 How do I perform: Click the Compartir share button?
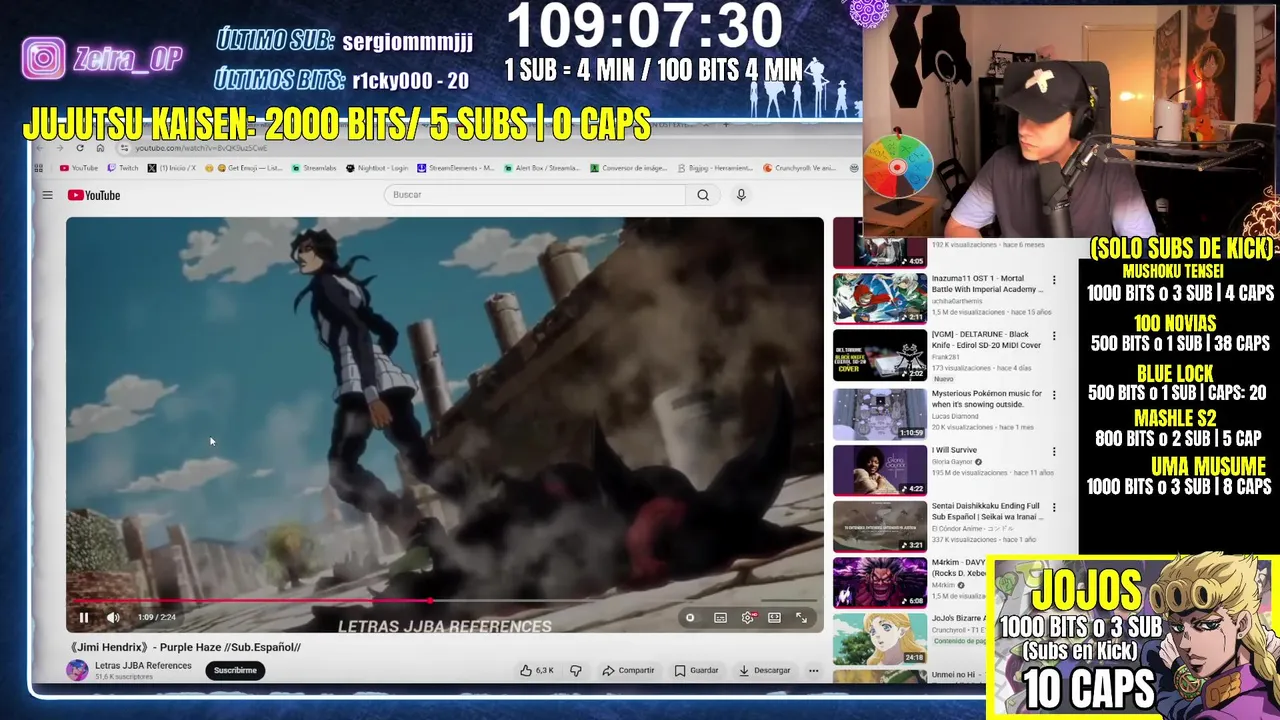(628, 670)
